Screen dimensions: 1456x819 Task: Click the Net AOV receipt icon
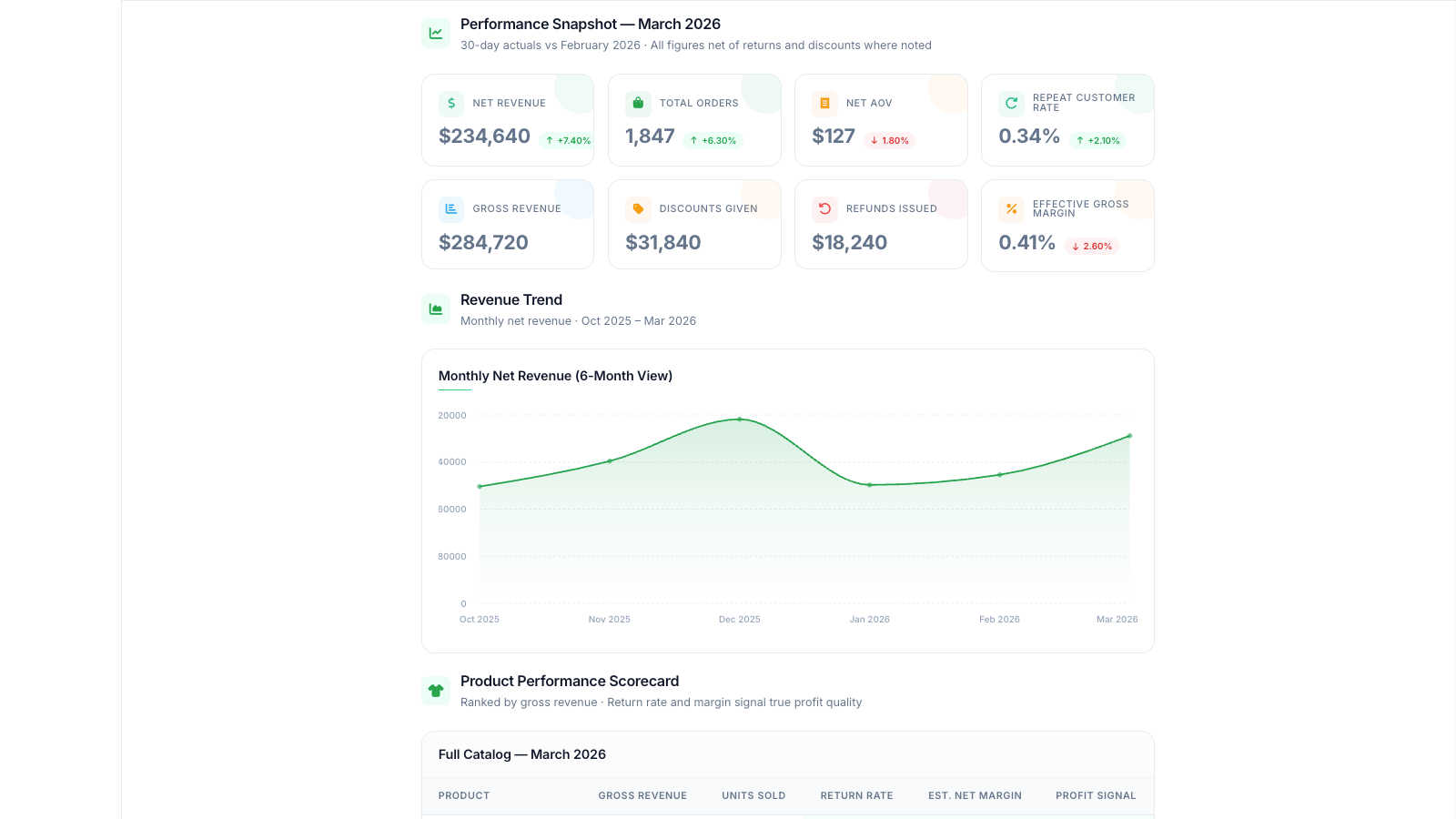[x=824, y=104]
